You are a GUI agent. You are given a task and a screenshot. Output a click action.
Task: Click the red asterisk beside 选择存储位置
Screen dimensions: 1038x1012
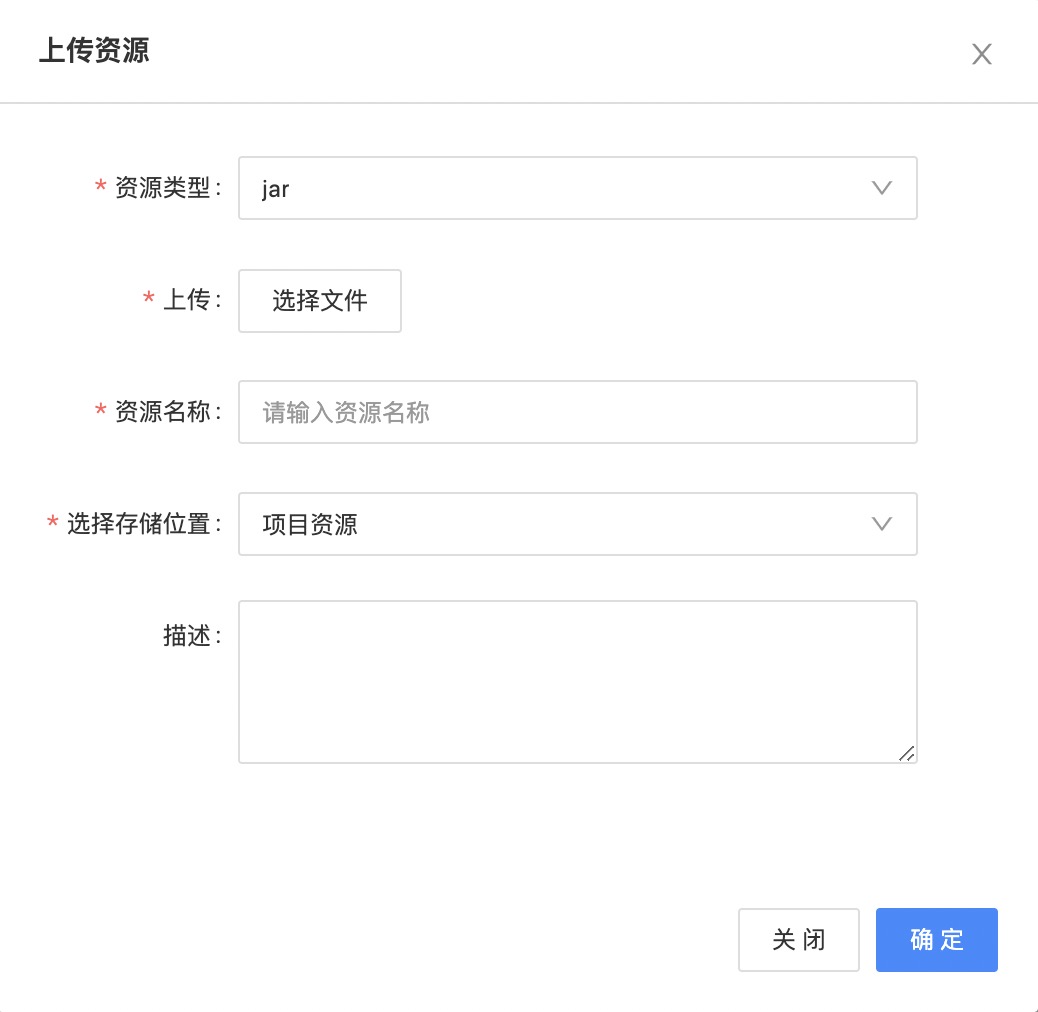[52, 522]
